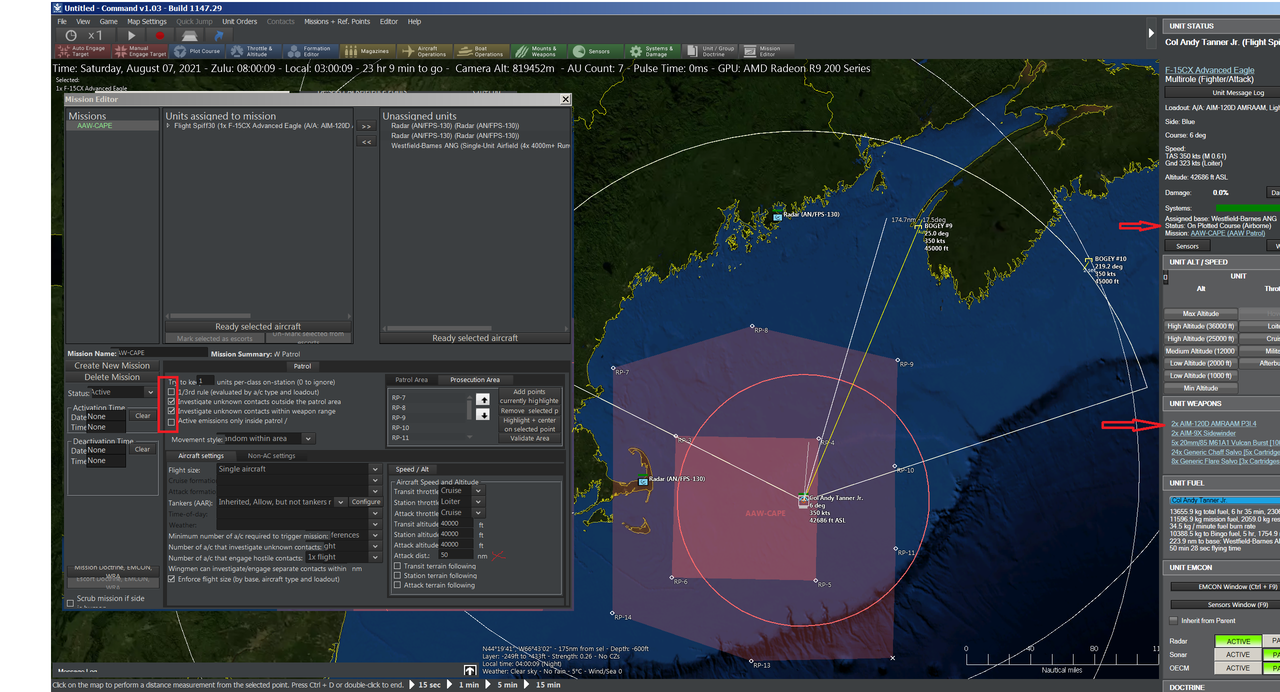Toggle Investigate unknown contacts within weapon range
The height and width of the screenshot is (692, 1280).
click(171, 411)
